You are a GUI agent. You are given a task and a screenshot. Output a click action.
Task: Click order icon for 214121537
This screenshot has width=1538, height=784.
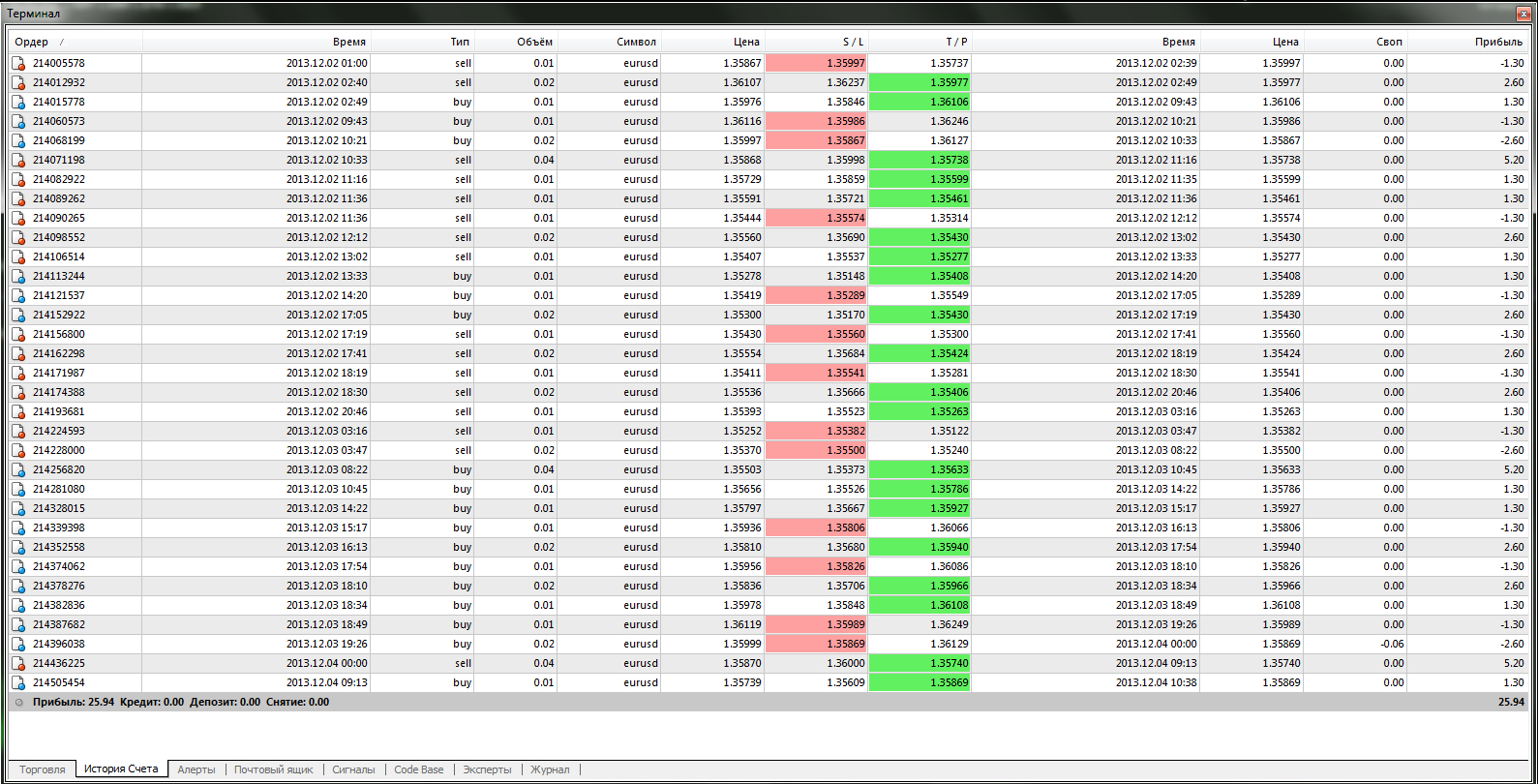tap(18, 295)
